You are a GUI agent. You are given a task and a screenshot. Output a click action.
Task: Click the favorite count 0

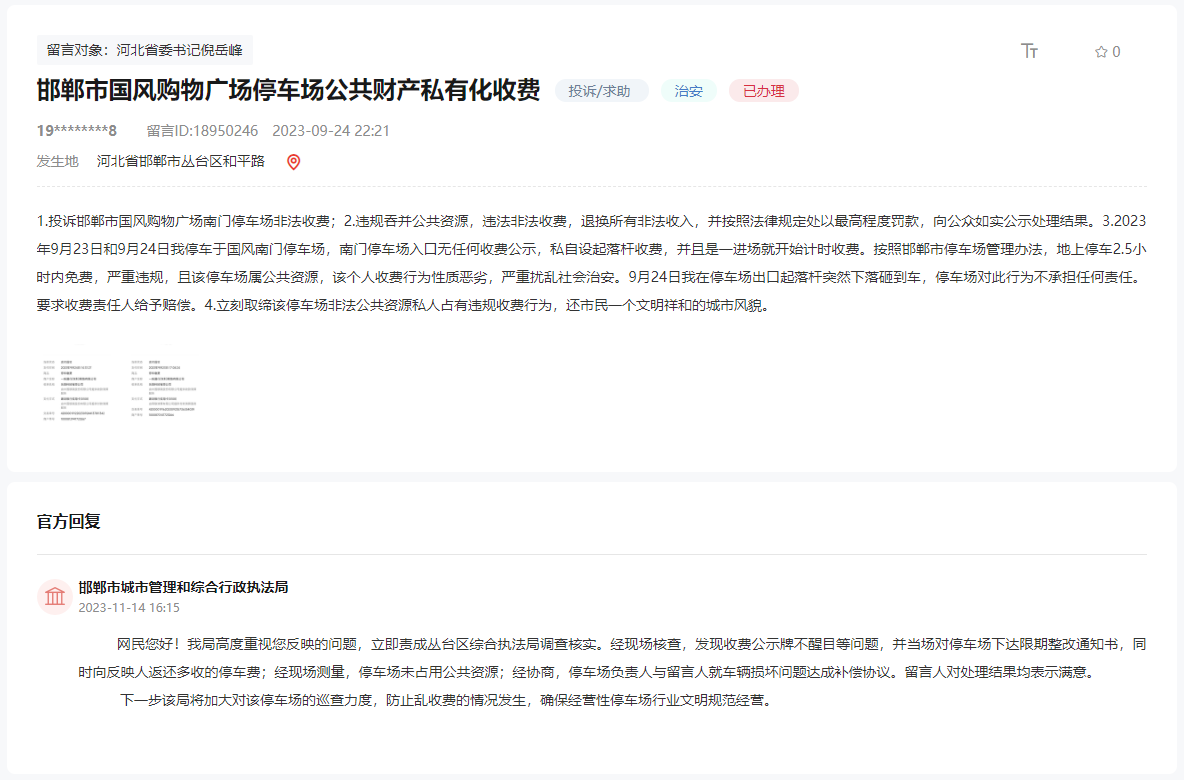pyautogui.click(x=1116, y=52)
